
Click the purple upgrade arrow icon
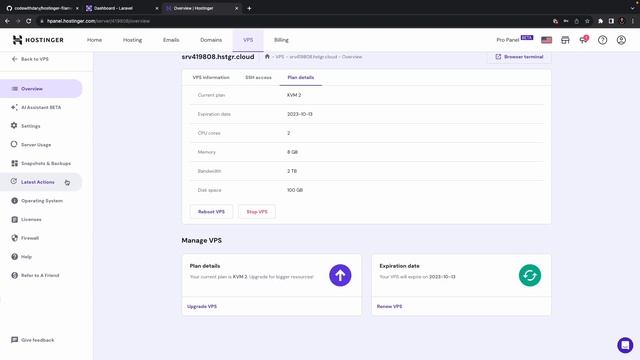pyautogui.click(x=340, y=276)
